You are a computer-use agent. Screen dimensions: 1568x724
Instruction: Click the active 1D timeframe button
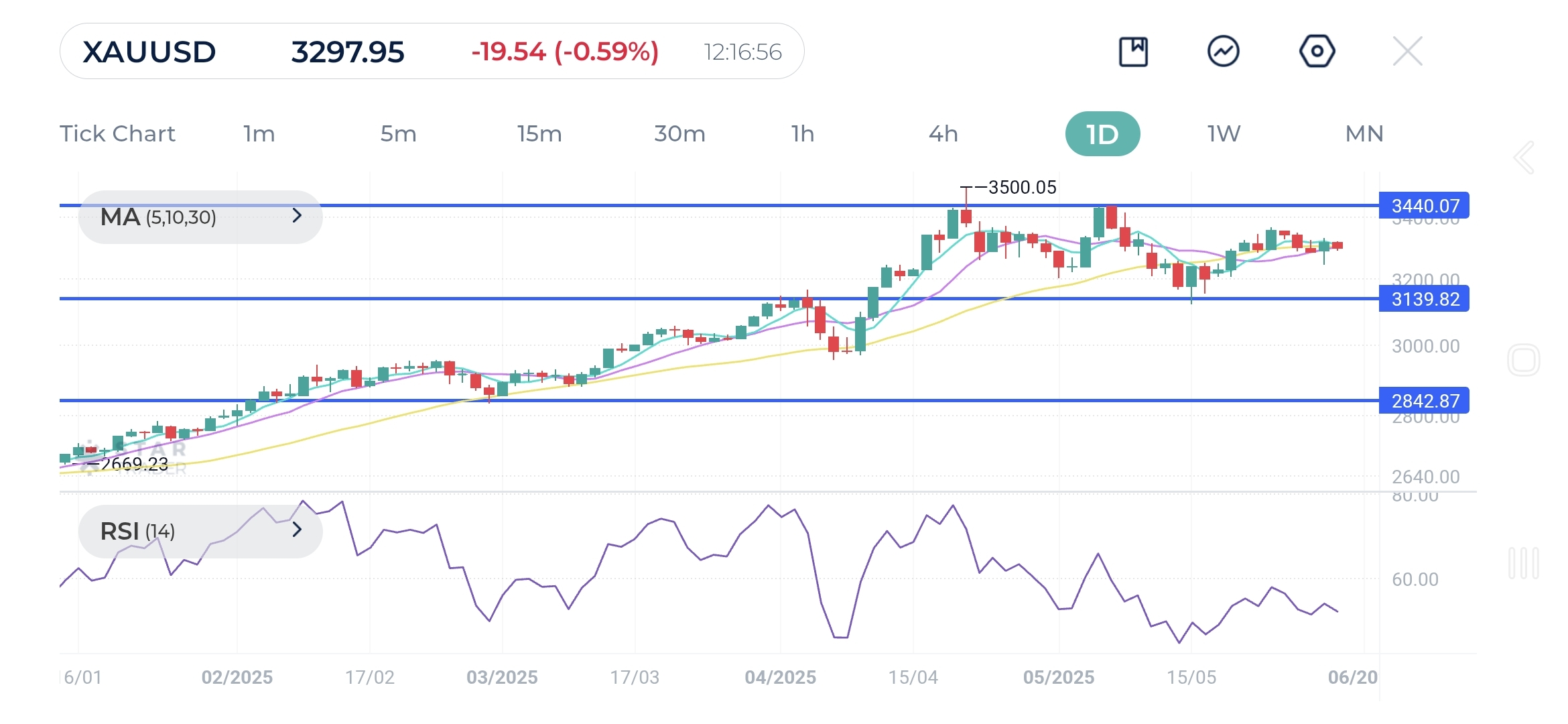[x=1102, y=133]
